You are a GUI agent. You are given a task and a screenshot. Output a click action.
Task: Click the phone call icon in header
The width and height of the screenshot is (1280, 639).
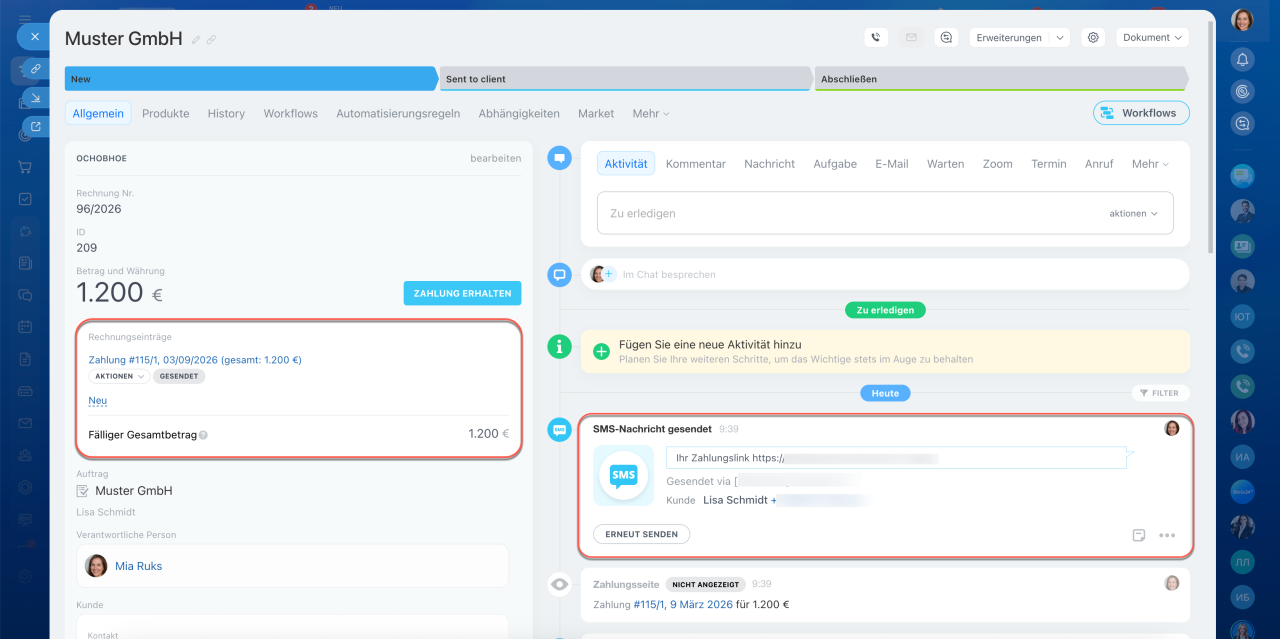click(x=876, y=37)
